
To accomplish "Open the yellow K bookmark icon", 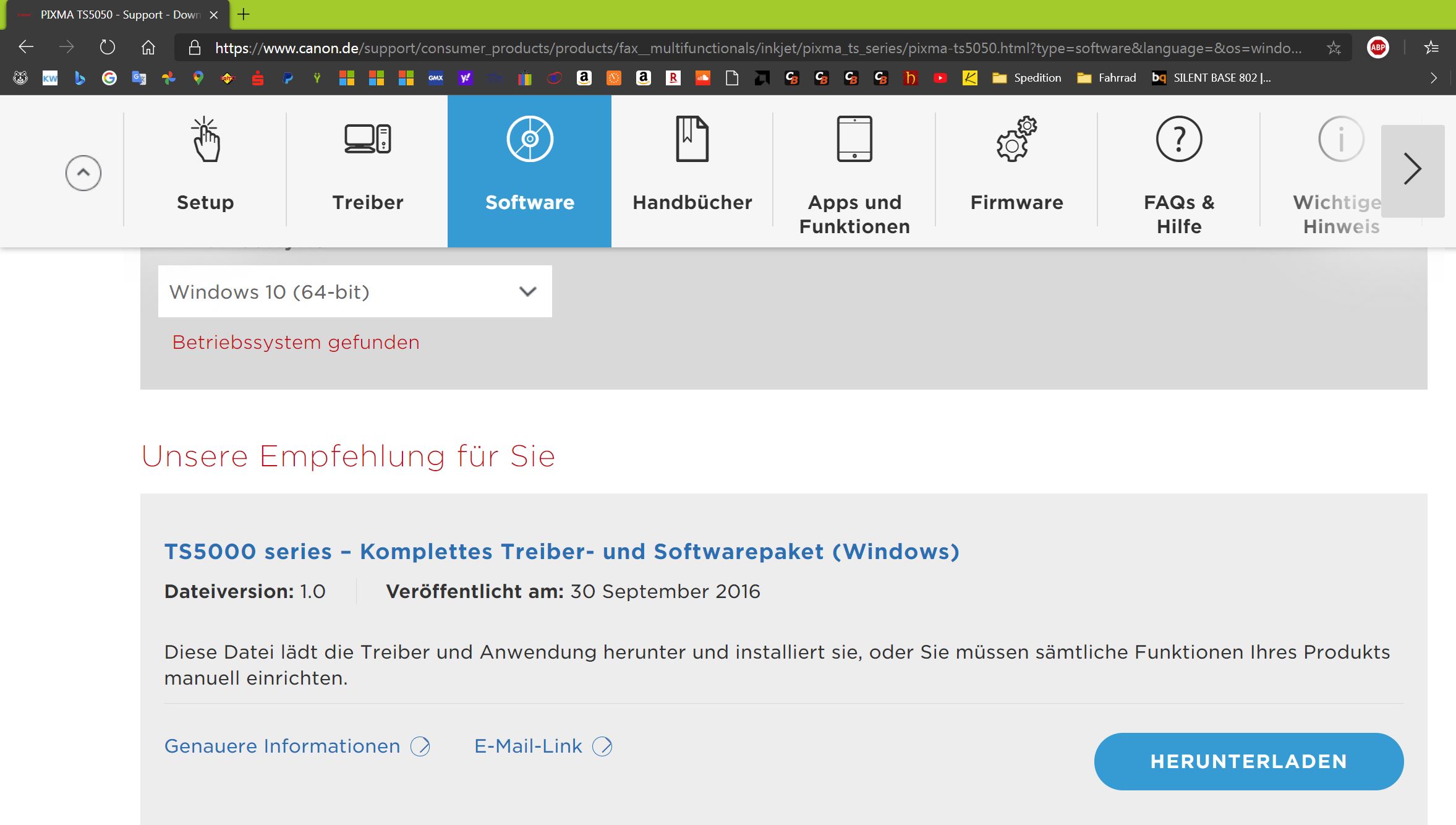I will pos(970,78).
